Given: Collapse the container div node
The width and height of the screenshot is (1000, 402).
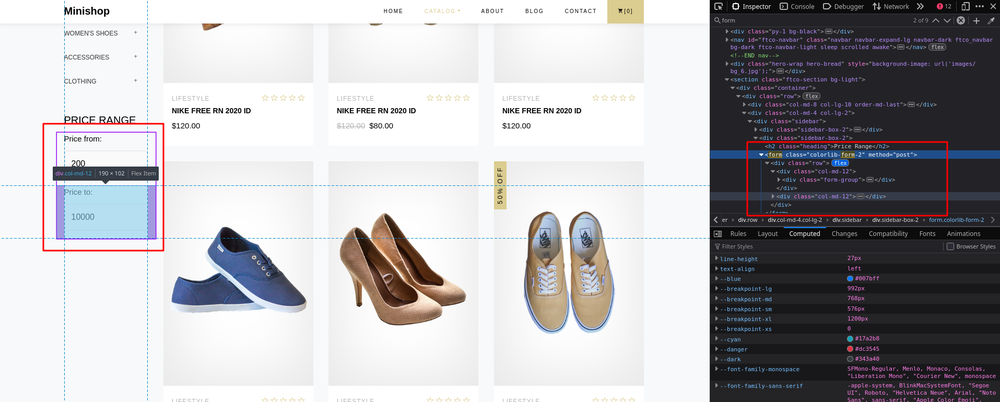Looking at the screenshot, I should click(x=733, y=88).
